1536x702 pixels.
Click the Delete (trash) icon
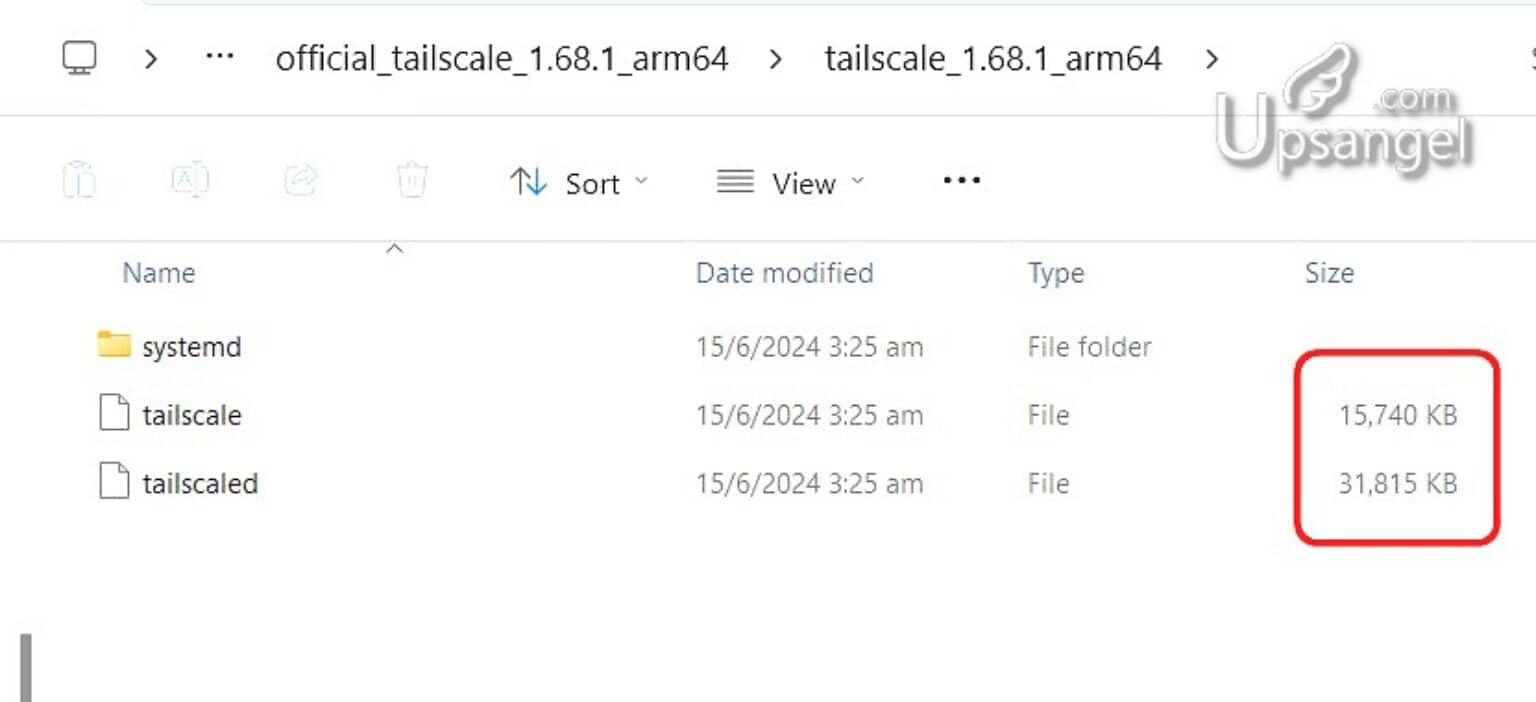click(x=411, y=180)
